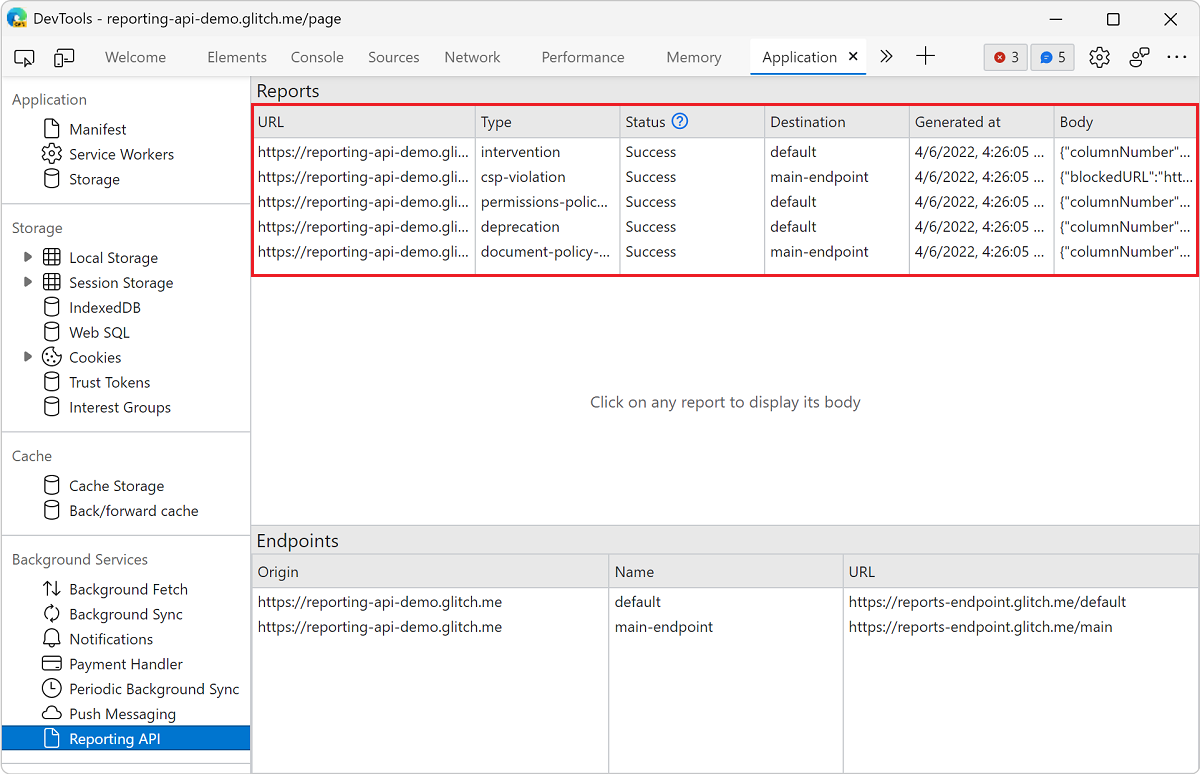The height and width of the screenshot is (774, 1200).
Task: Show hidden panels via the chevron
Action: (x=886, y=57)
